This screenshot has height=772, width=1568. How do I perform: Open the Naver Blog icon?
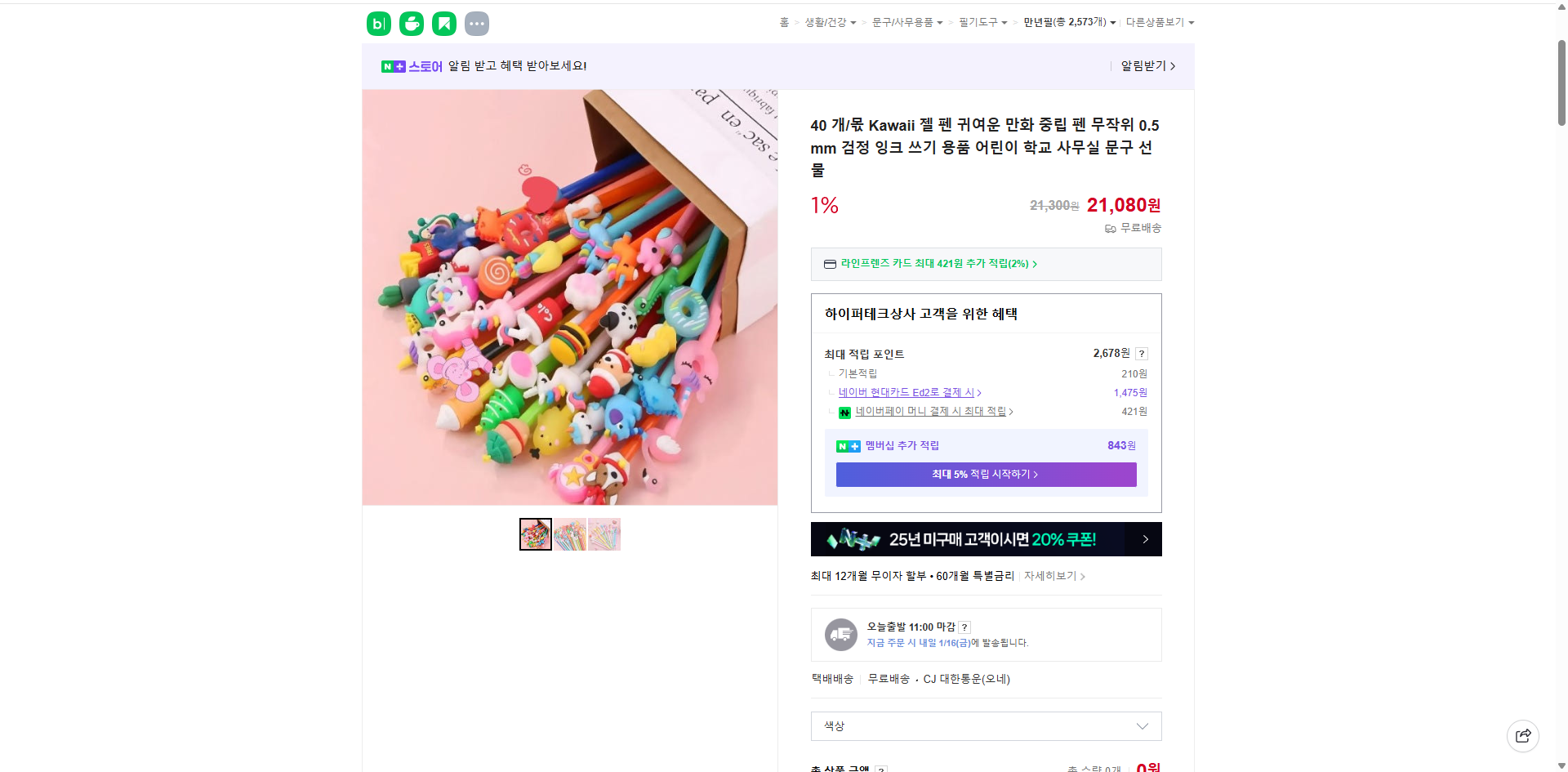click(378, 24)
